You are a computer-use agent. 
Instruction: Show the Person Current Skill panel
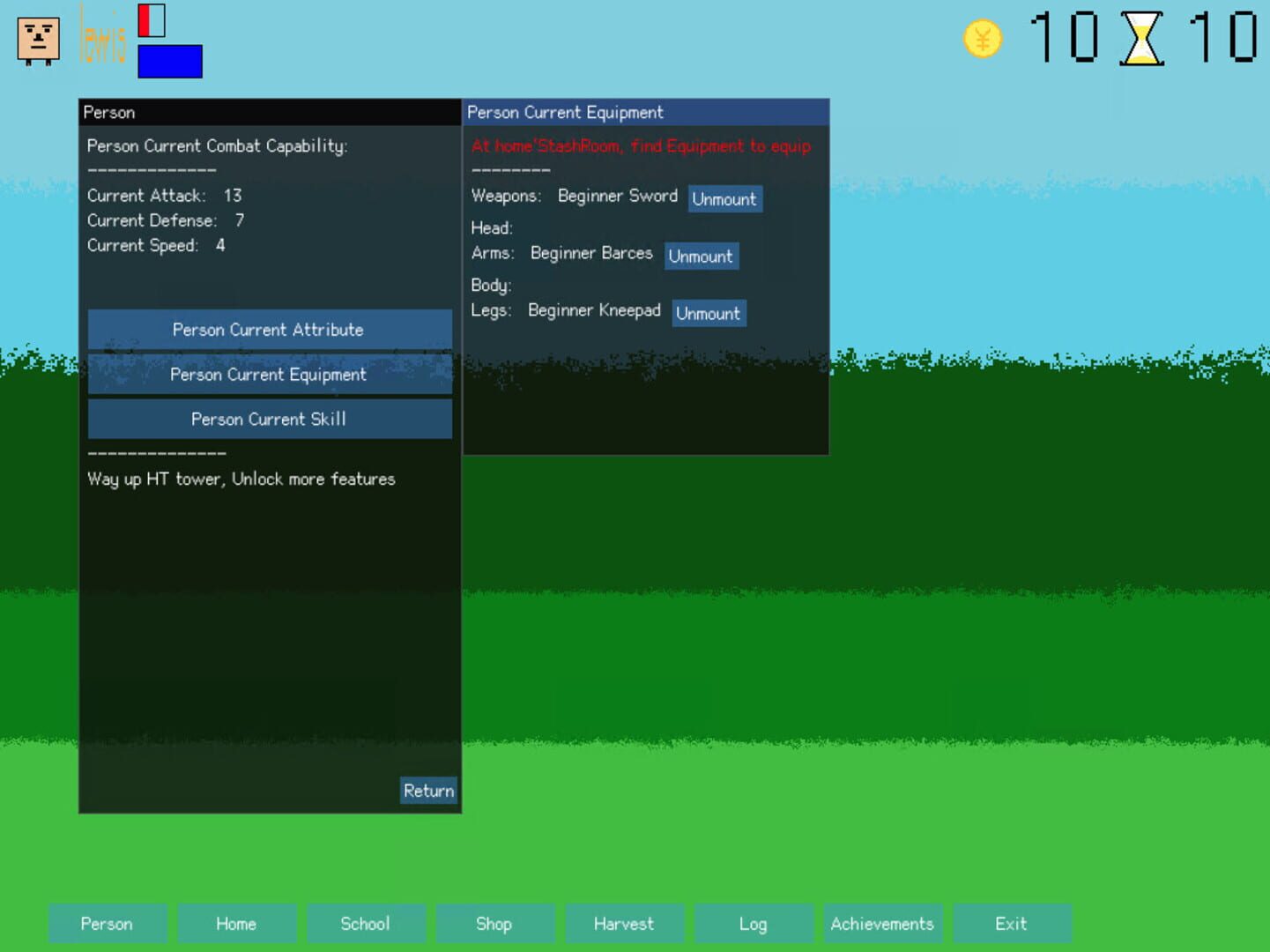[x=269, y=419]
